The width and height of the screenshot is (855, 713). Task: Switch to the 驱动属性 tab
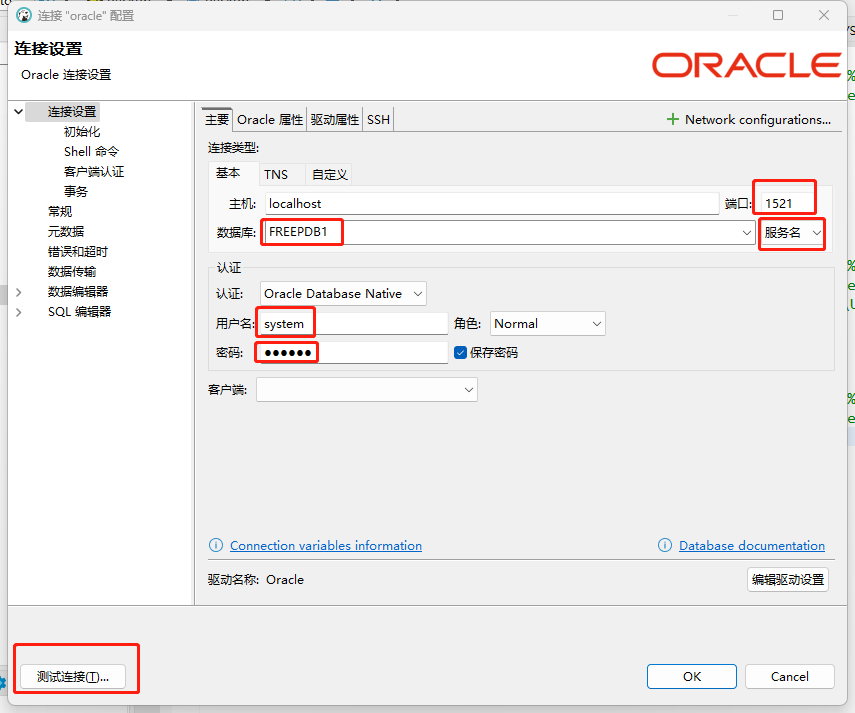335,119
